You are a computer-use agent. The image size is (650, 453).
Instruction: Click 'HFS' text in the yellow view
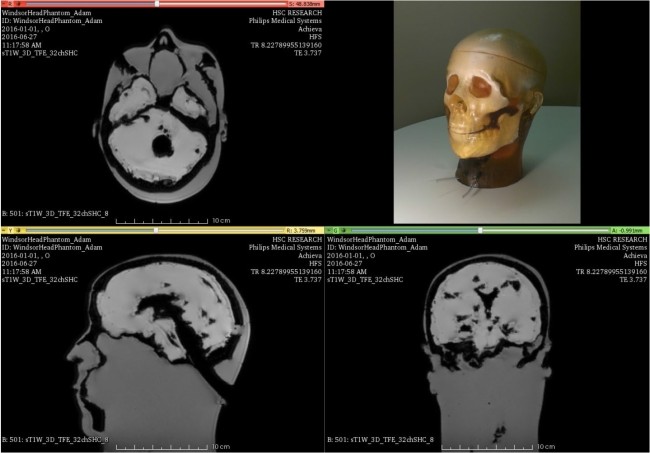click(x=315, y=264)
